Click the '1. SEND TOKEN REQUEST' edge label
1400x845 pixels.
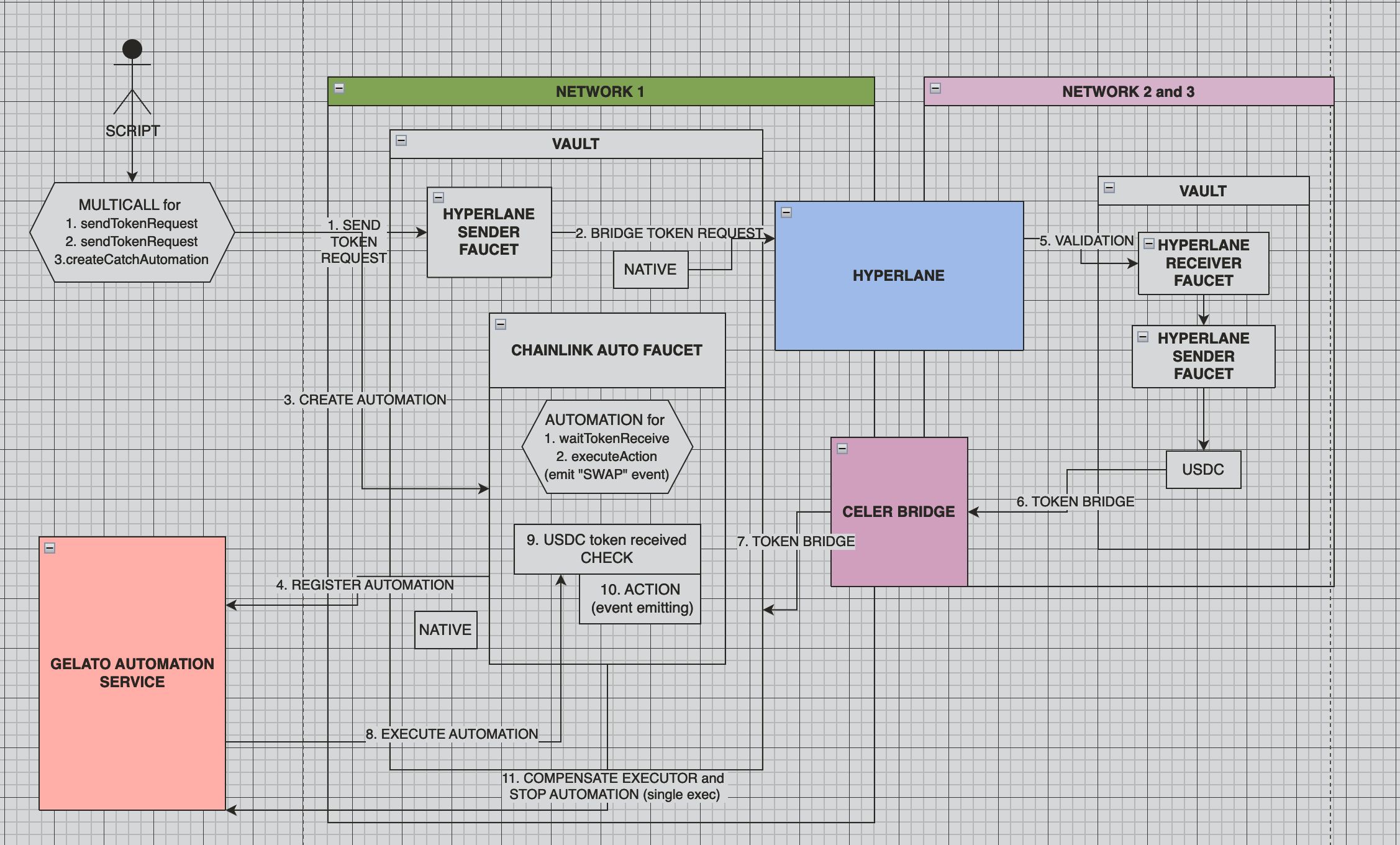[353, 242]
